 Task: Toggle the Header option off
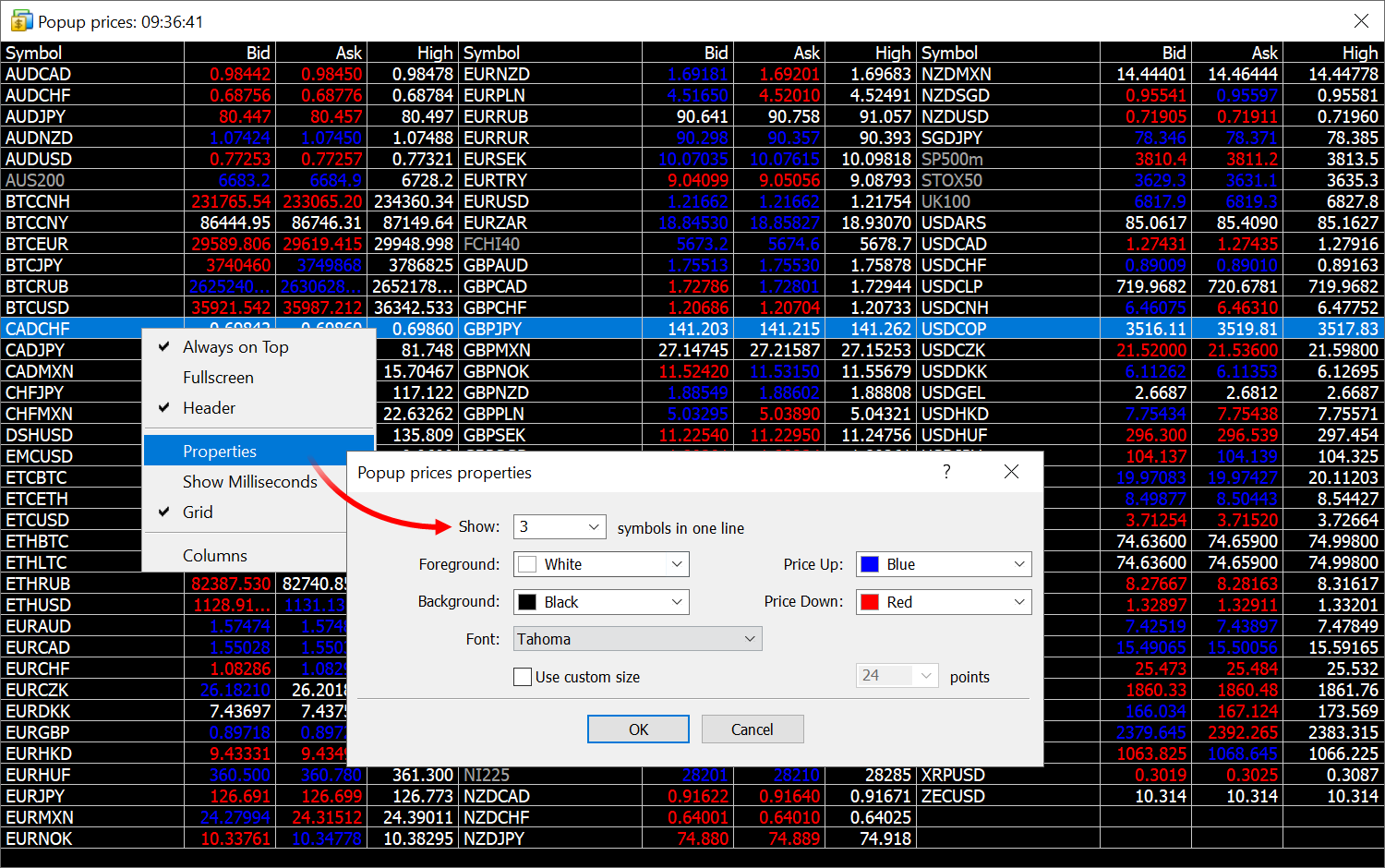(209, 407)
